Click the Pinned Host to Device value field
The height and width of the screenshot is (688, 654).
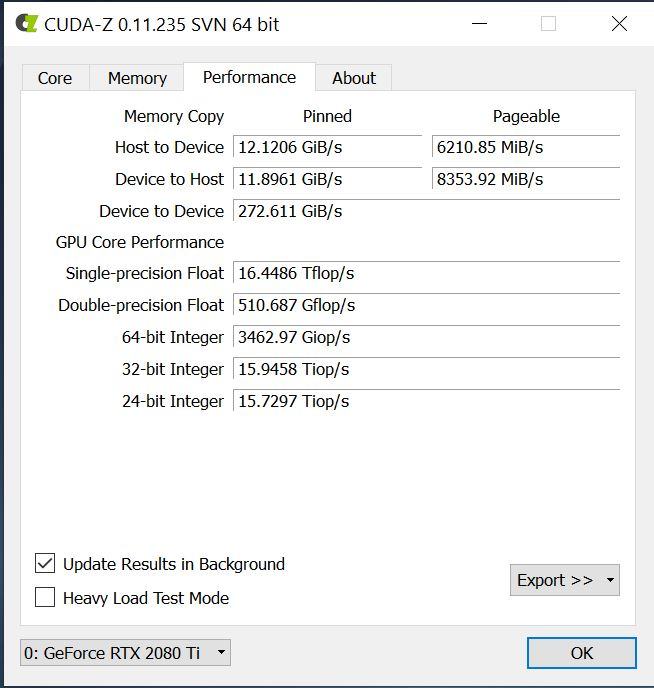[327, 147]
